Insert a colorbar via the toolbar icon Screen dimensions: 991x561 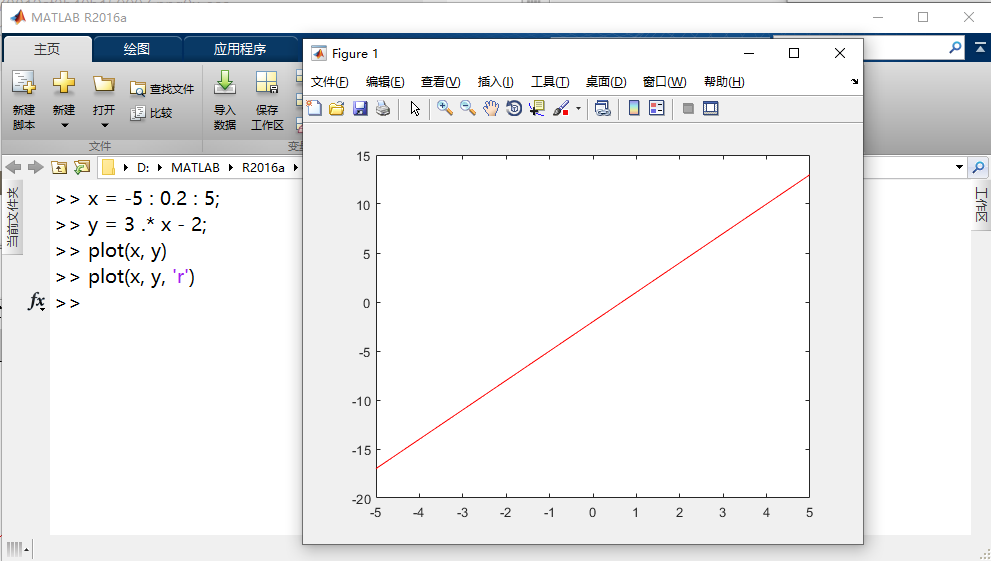click(634, 109)
